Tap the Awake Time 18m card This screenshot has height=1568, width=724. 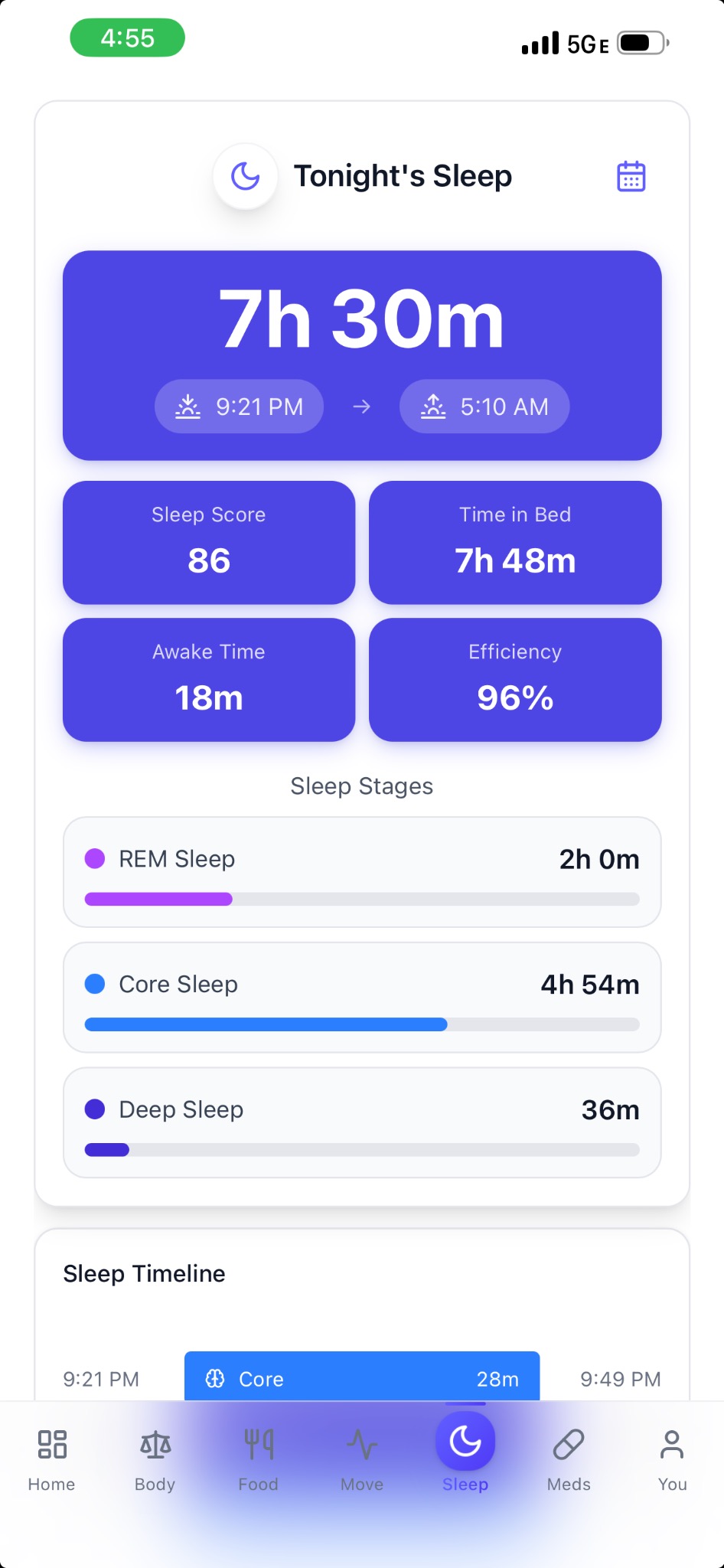coord(208,679)
